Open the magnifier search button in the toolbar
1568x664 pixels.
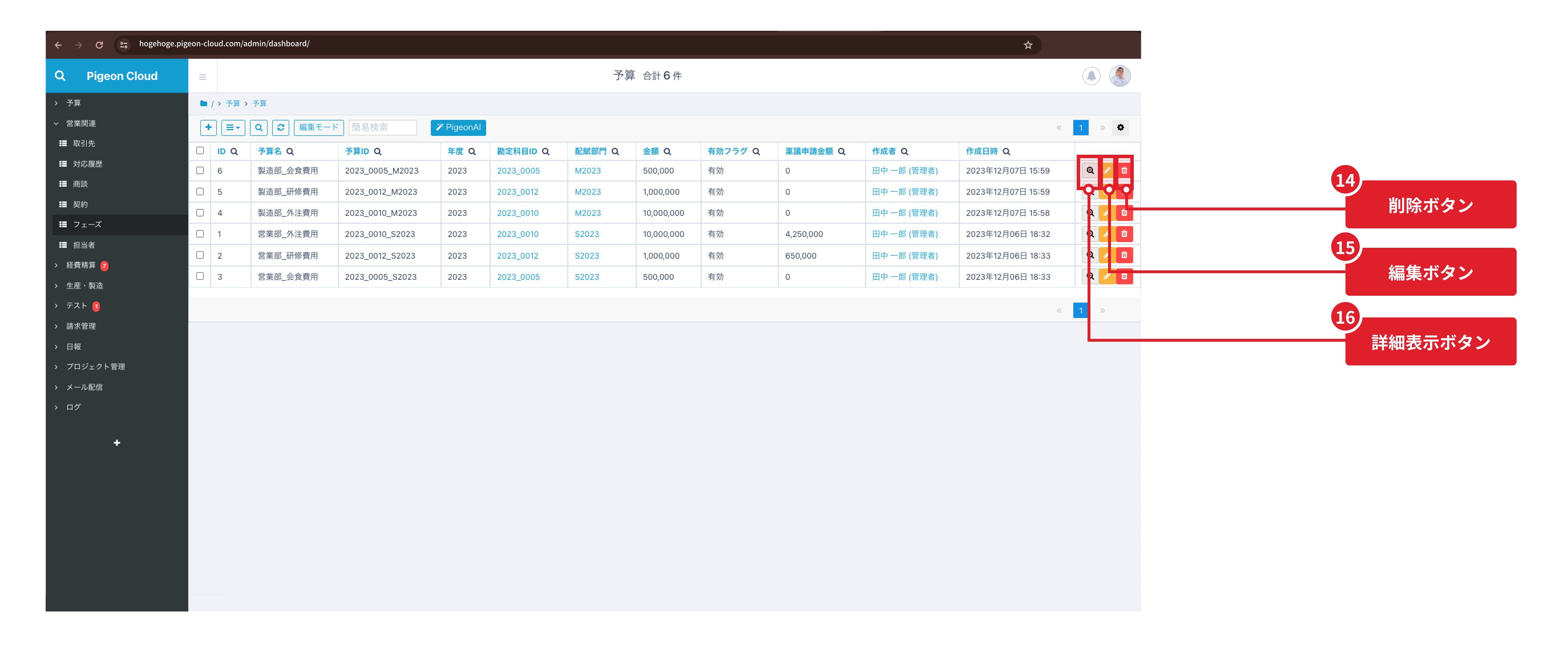coord(259,127)
